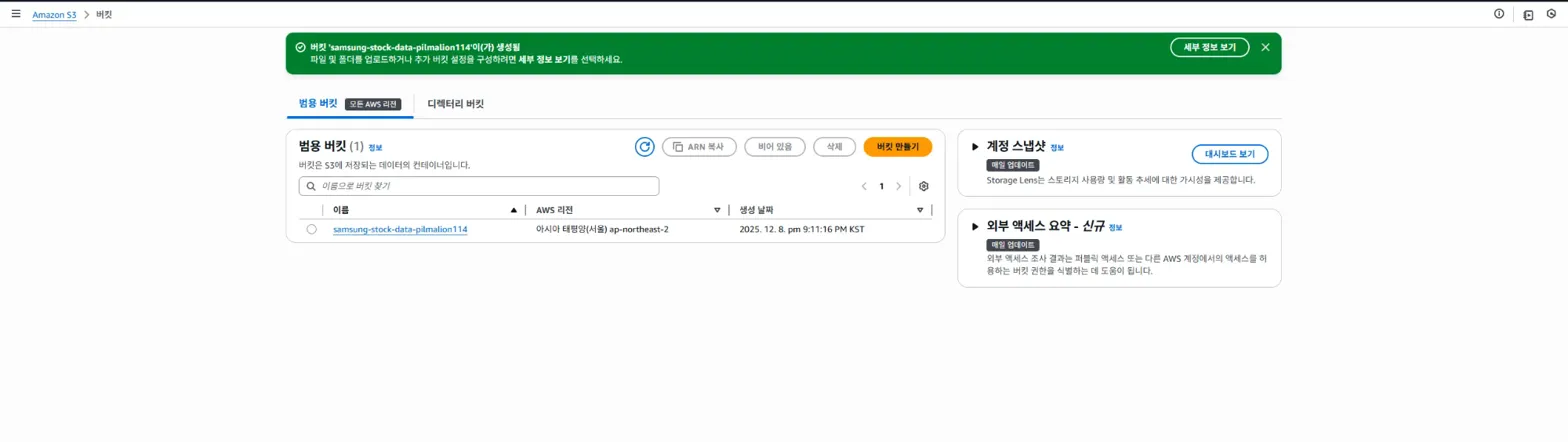Click the region cell 아시아 태평양(서울) ap-northeast-2
1568x442 pixels.
[x=602, y=229]
